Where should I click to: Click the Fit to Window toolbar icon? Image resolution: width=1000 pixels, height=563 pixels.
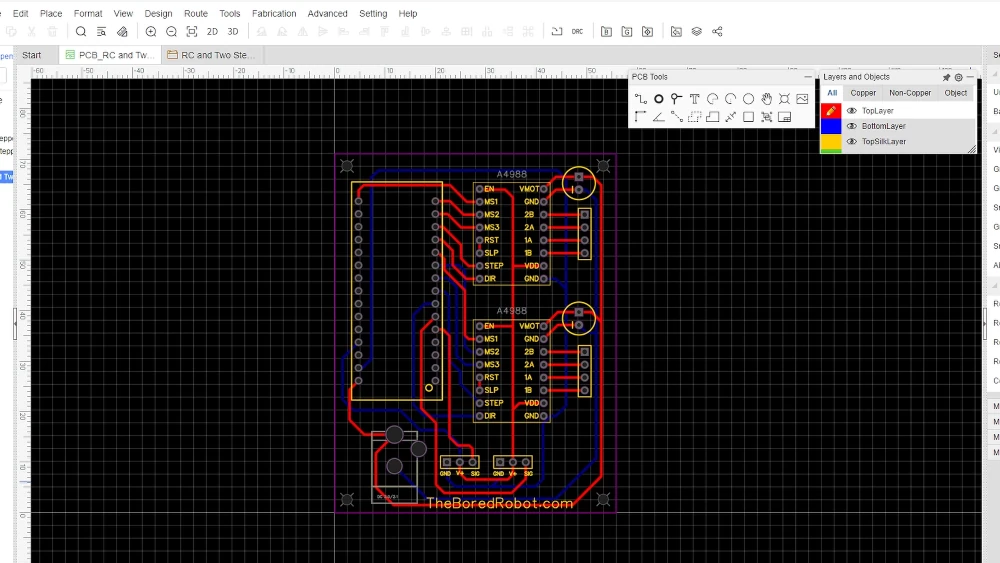pos(192,31)
